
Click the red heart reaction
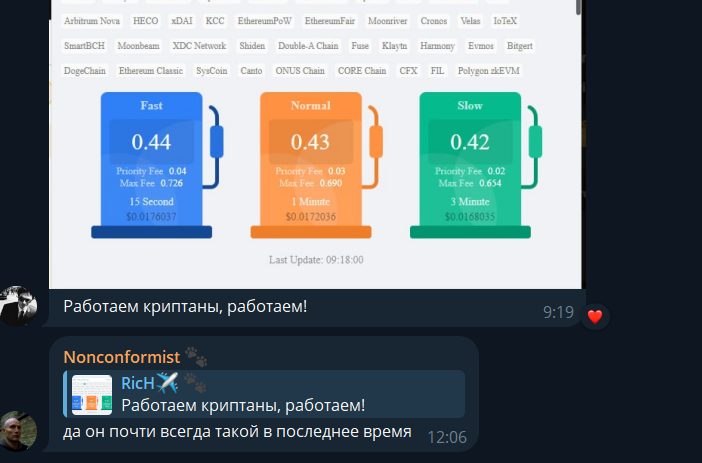595,317
